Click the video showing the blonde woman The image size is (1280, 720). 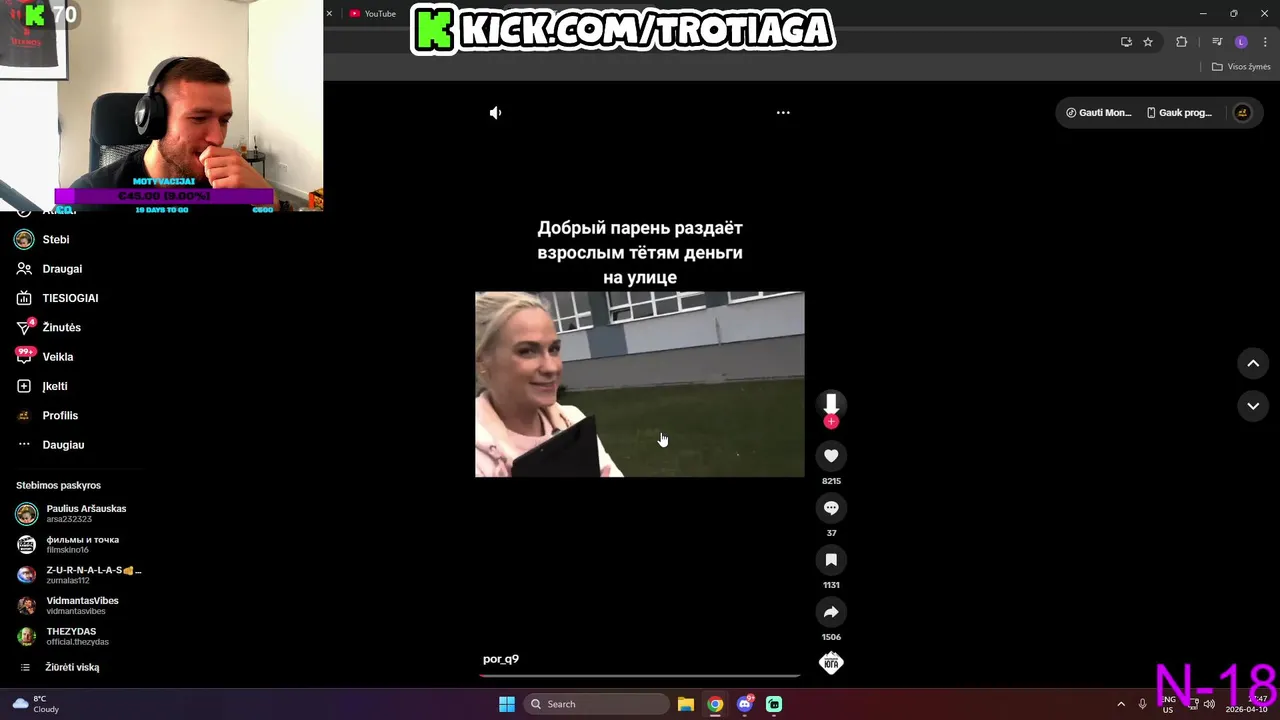[639, 384]
